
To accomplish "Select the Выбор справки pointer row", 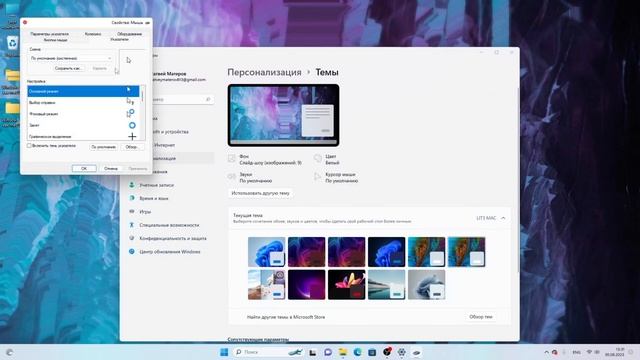I will (x=83, y=102).
